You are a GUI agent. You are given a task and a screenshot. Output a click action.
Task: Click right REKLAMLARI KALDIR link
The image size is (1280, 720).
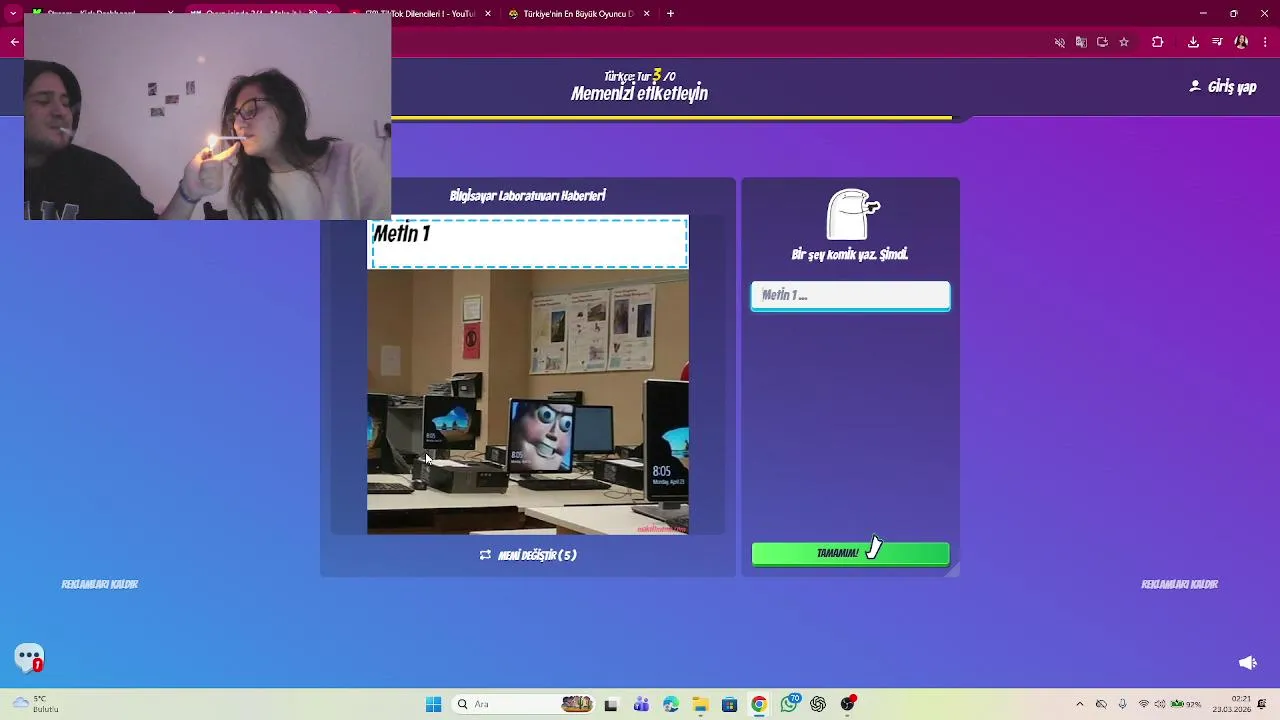(1180, 584)
